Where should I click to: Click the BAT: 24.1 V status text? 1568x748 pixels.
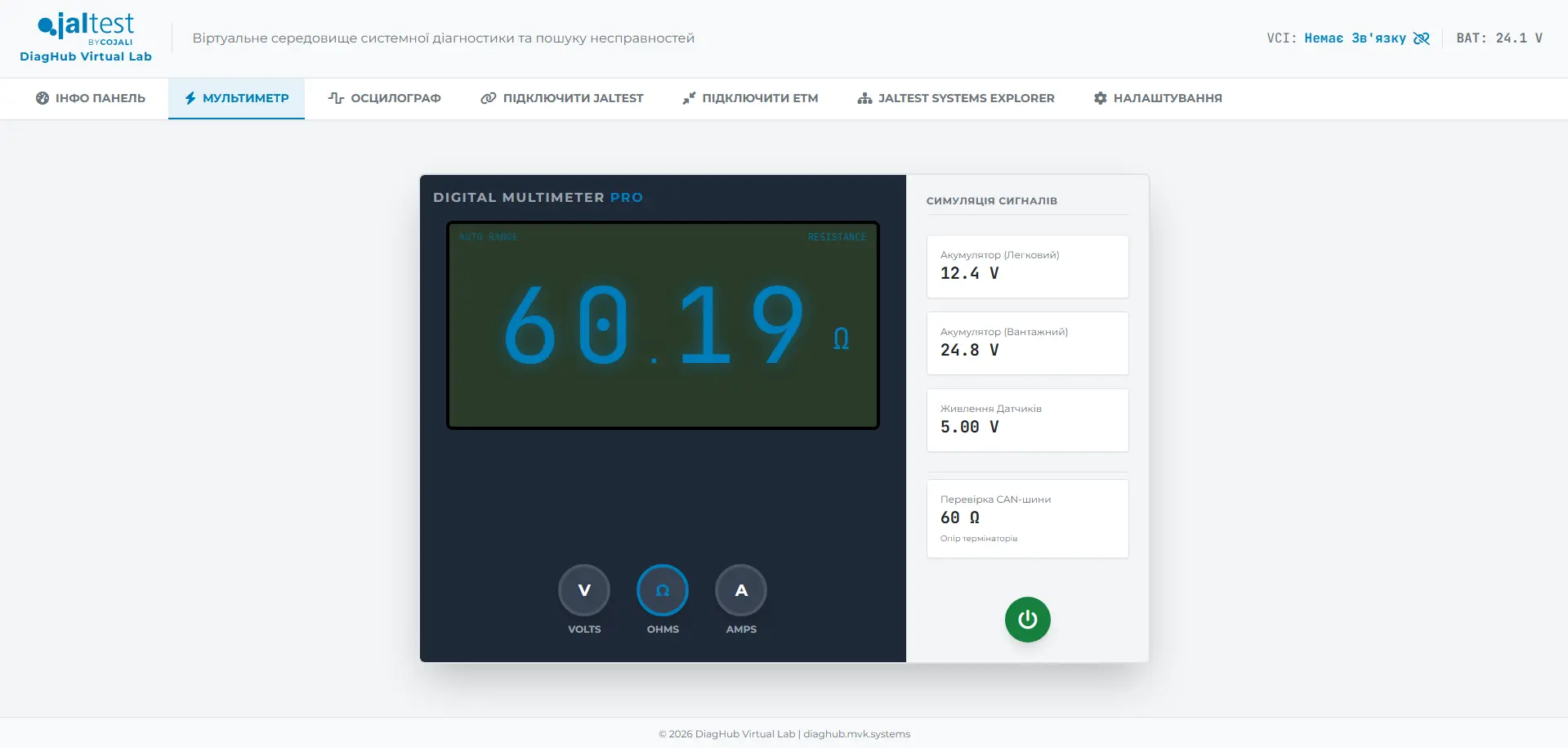(1499, 38)
